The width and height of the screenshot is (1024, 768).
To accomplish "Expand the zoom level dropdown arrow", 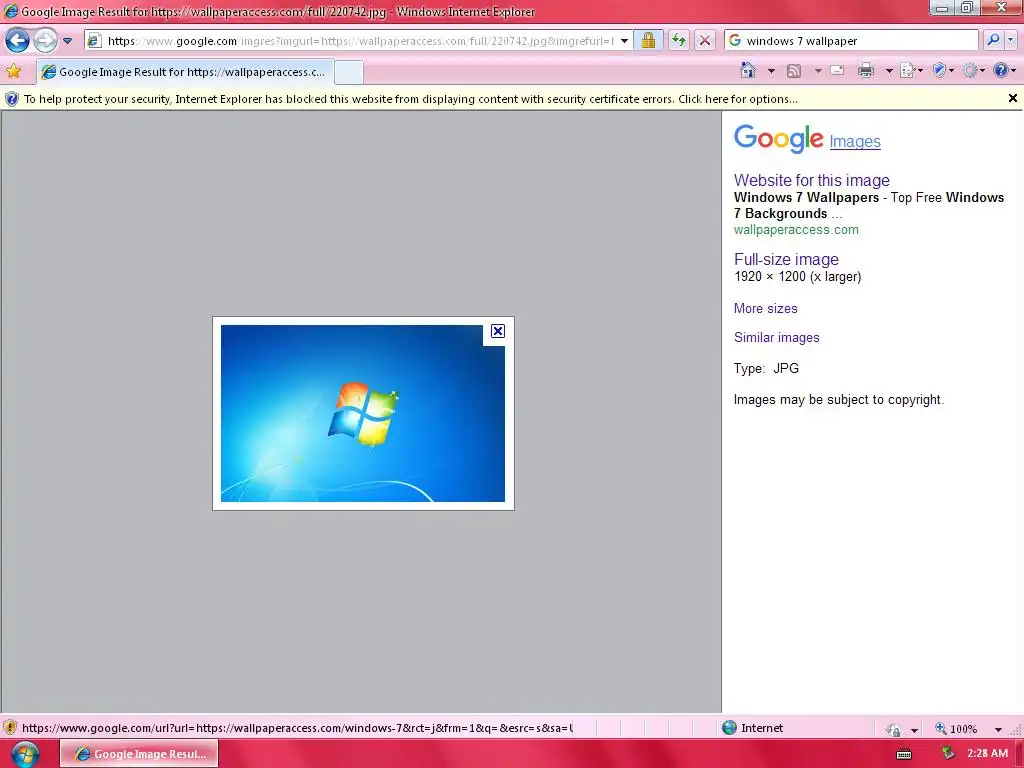I will (998, 729).
